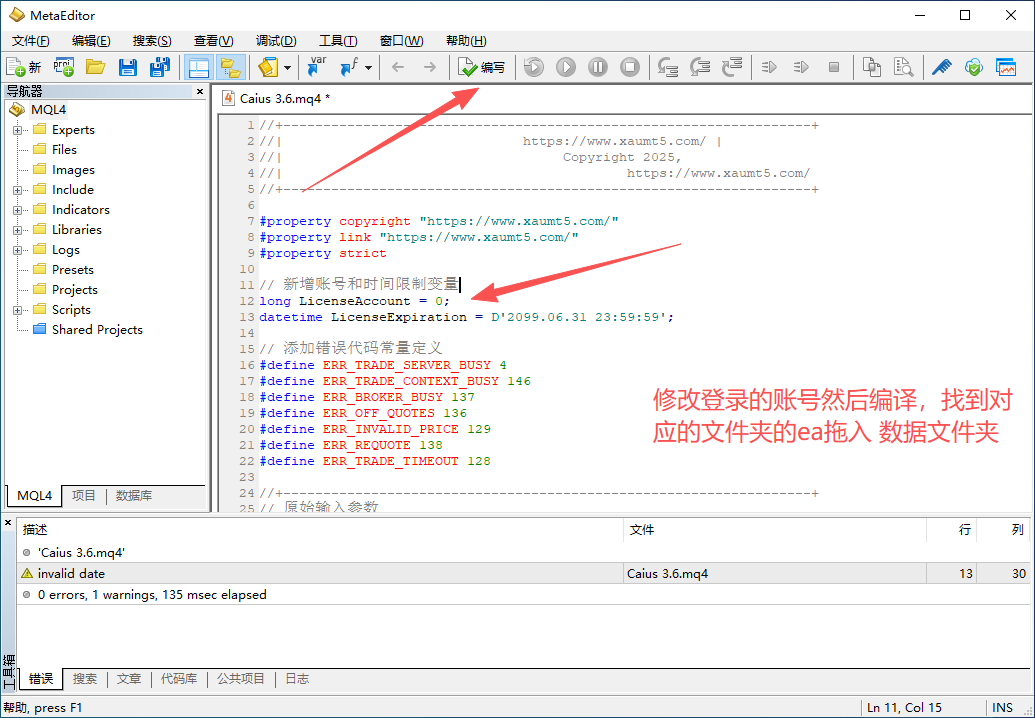Navigate forward with the right arrow
This screenshot has width=1035, height=718.
(429, 67)
